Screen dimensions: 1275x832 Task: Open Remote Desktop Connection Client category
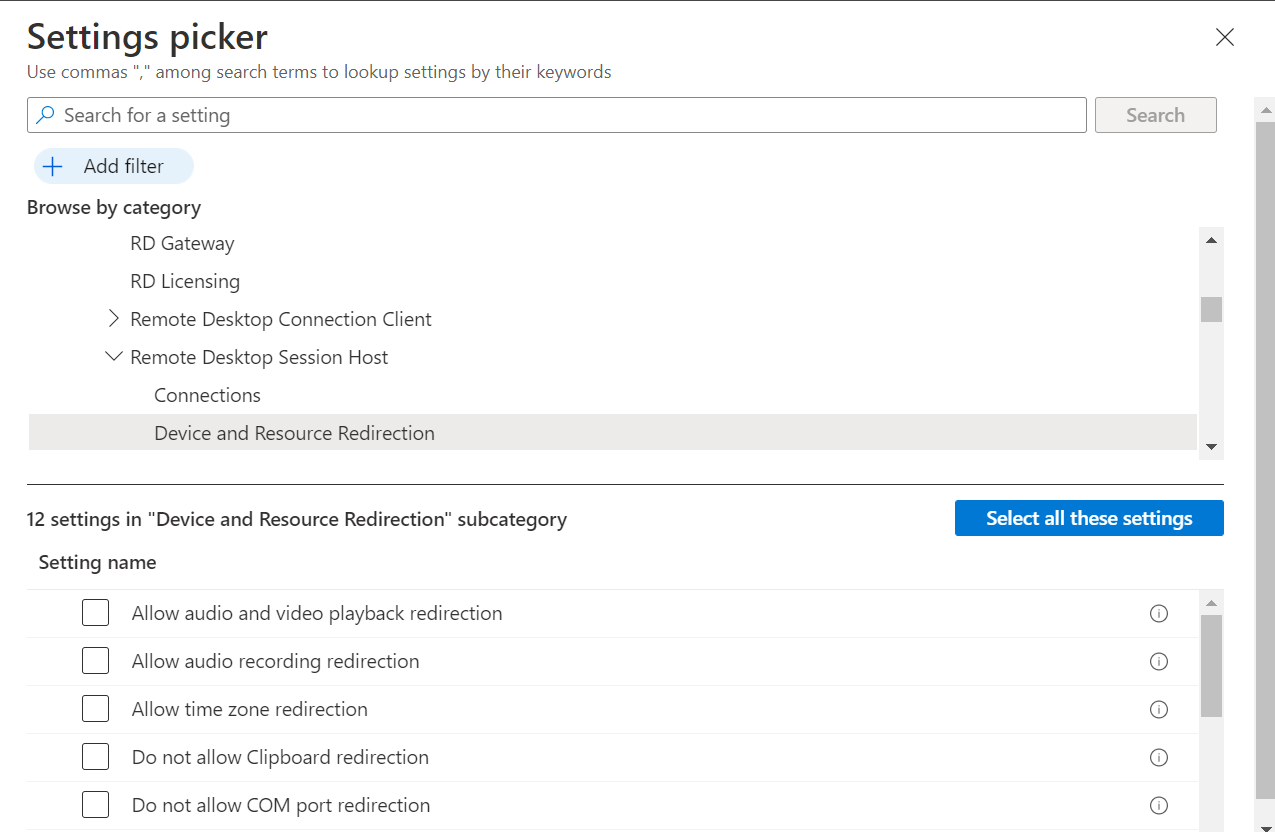point(281,319)
